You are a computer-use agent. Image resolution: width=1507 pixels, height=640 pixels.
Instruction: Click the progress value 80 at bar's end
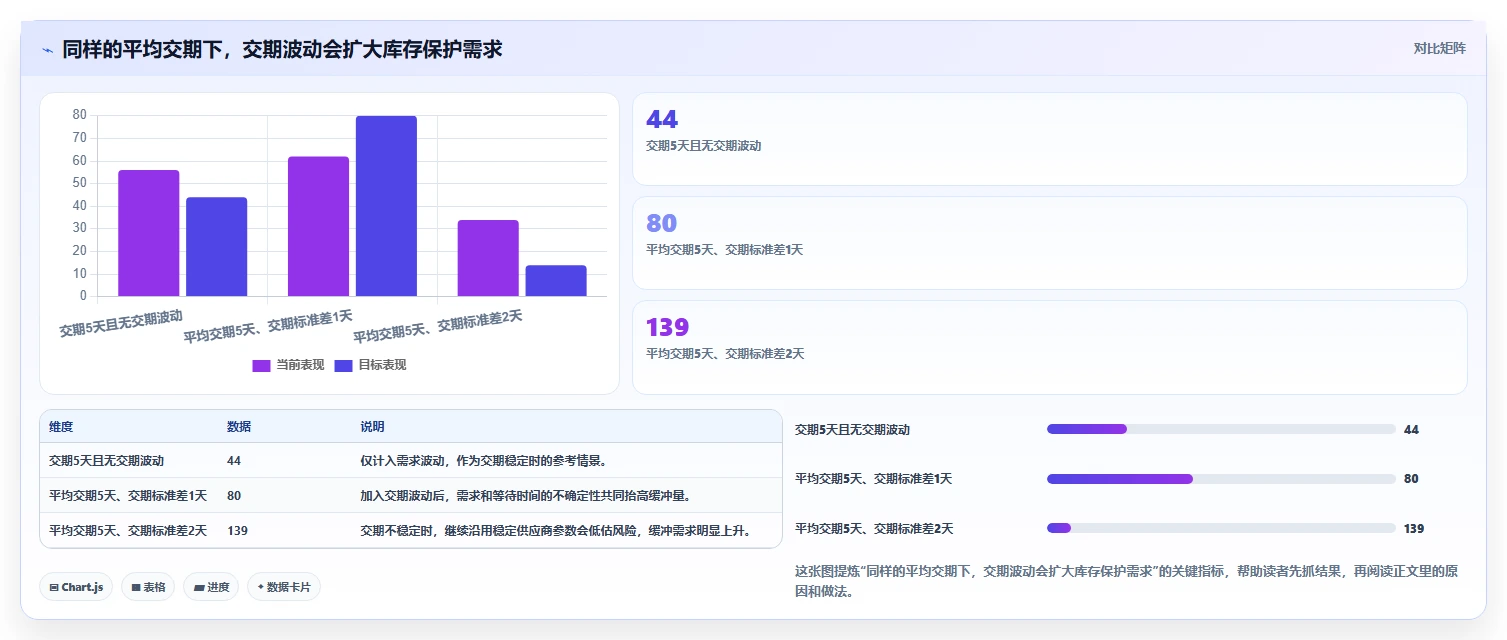(1411, 479)
